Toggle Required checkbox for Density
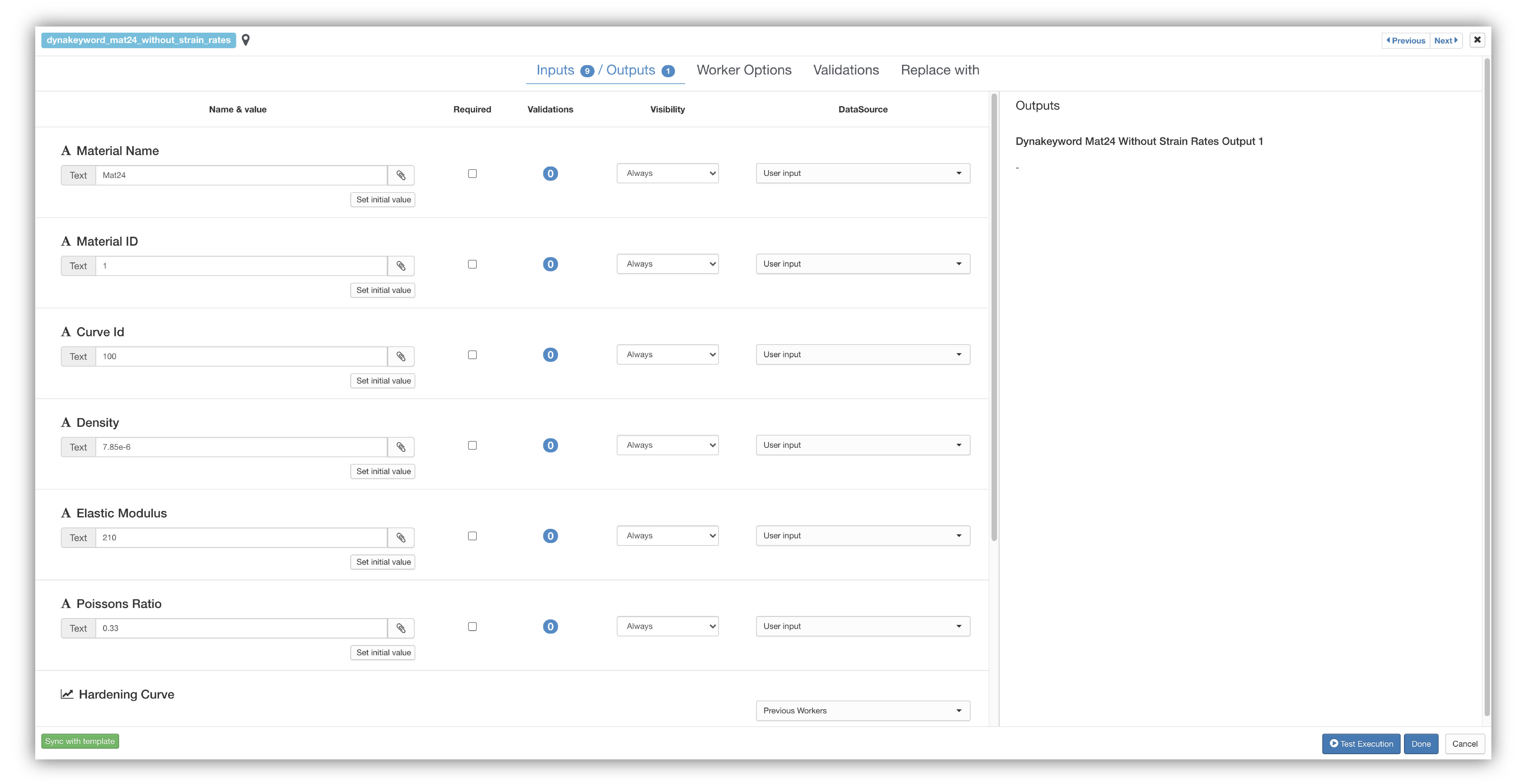This screenshot has width=1519, height=784. [x=472, y=446]
